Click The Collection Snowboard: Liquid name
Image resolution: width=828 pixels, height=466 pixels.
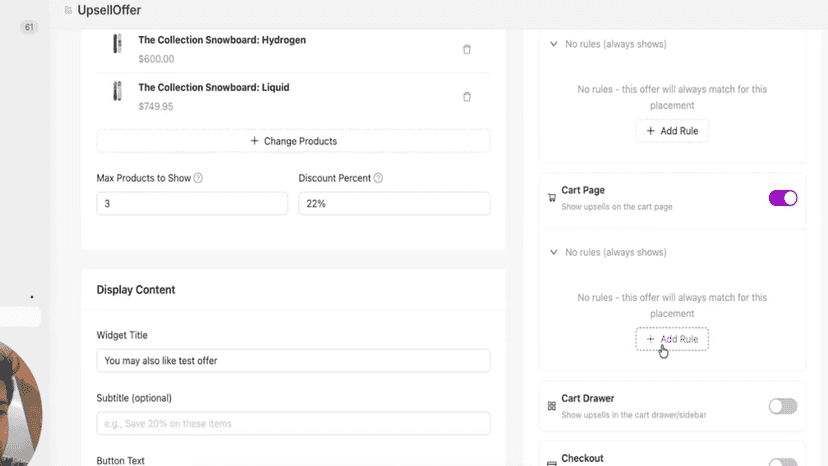pos(214,88)
